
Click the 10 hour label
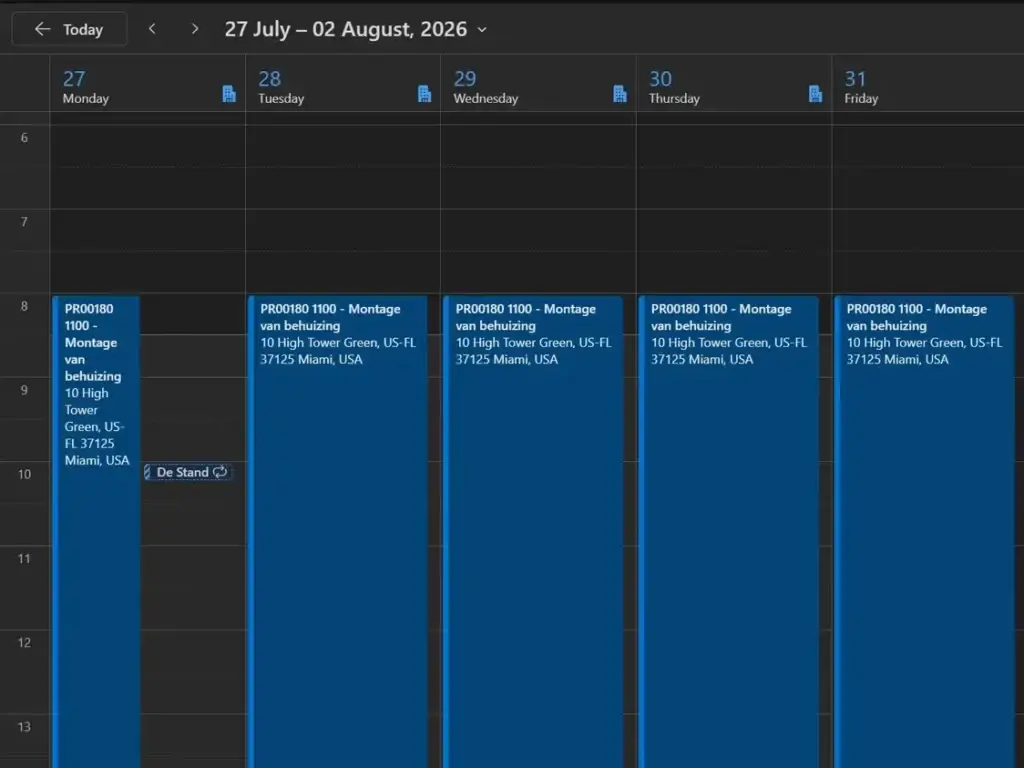click(24, 474)
